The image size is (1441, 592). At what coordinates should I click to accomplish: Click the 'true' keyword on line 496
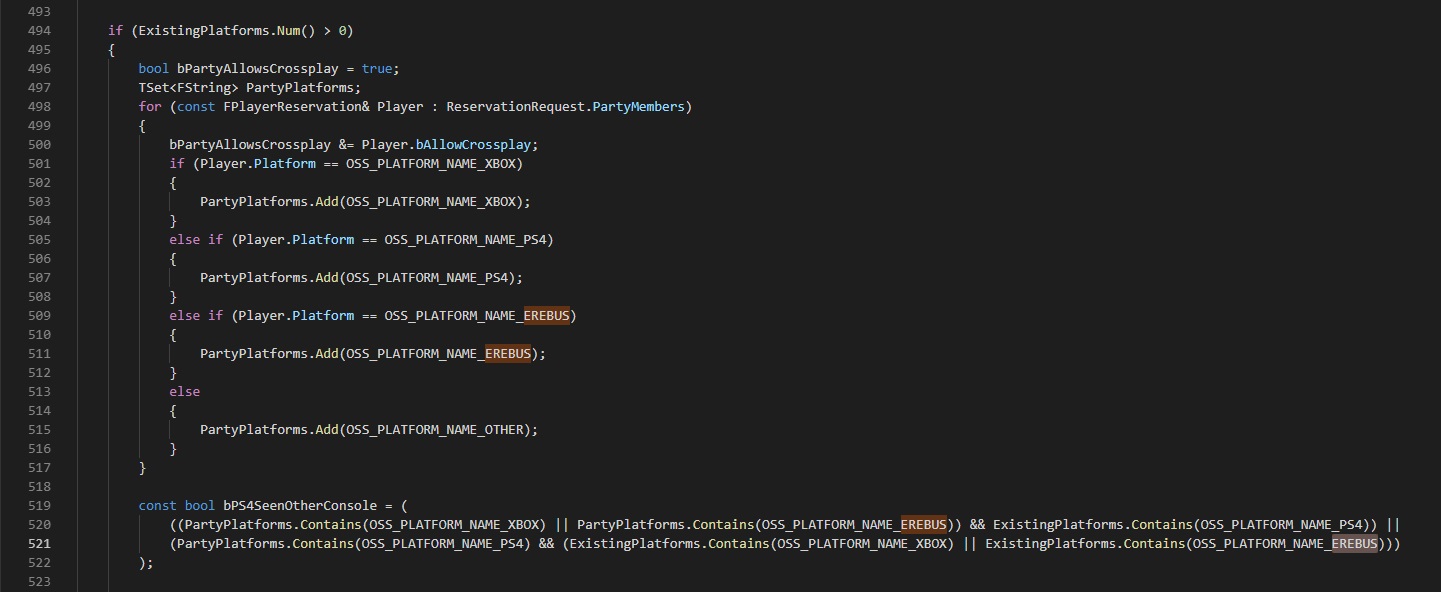click(377, 68)
